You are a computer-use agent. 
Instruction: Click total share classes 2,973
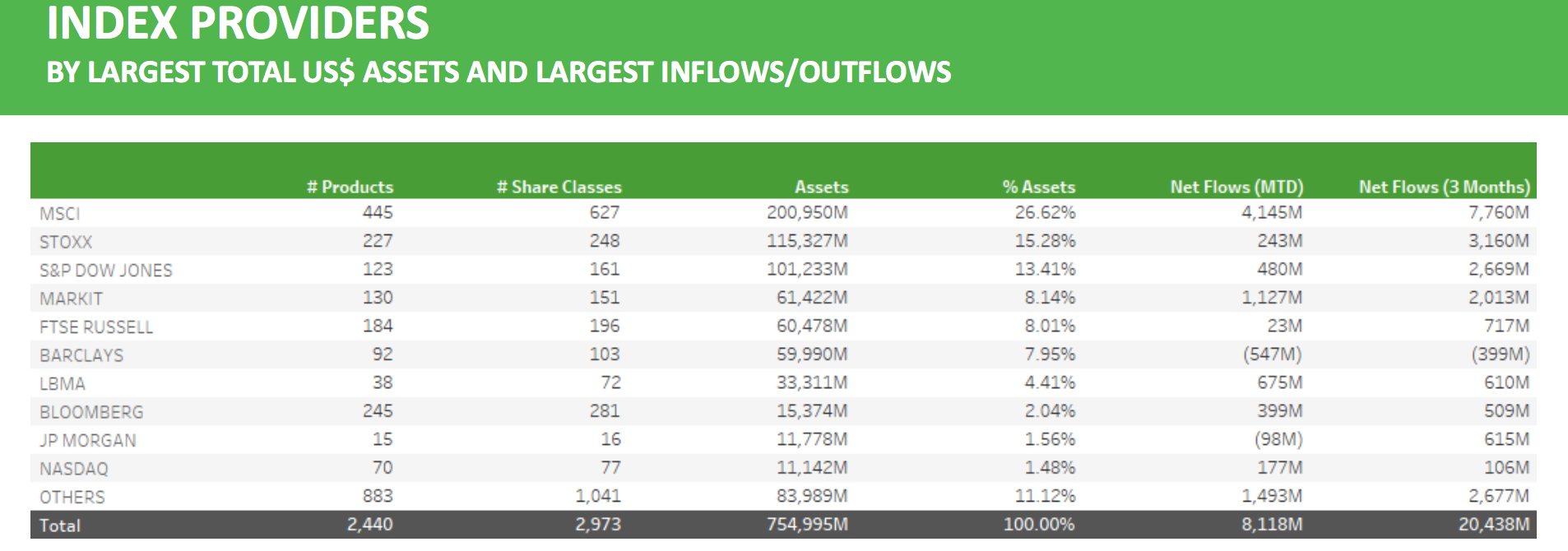click(x=598, y=524)
